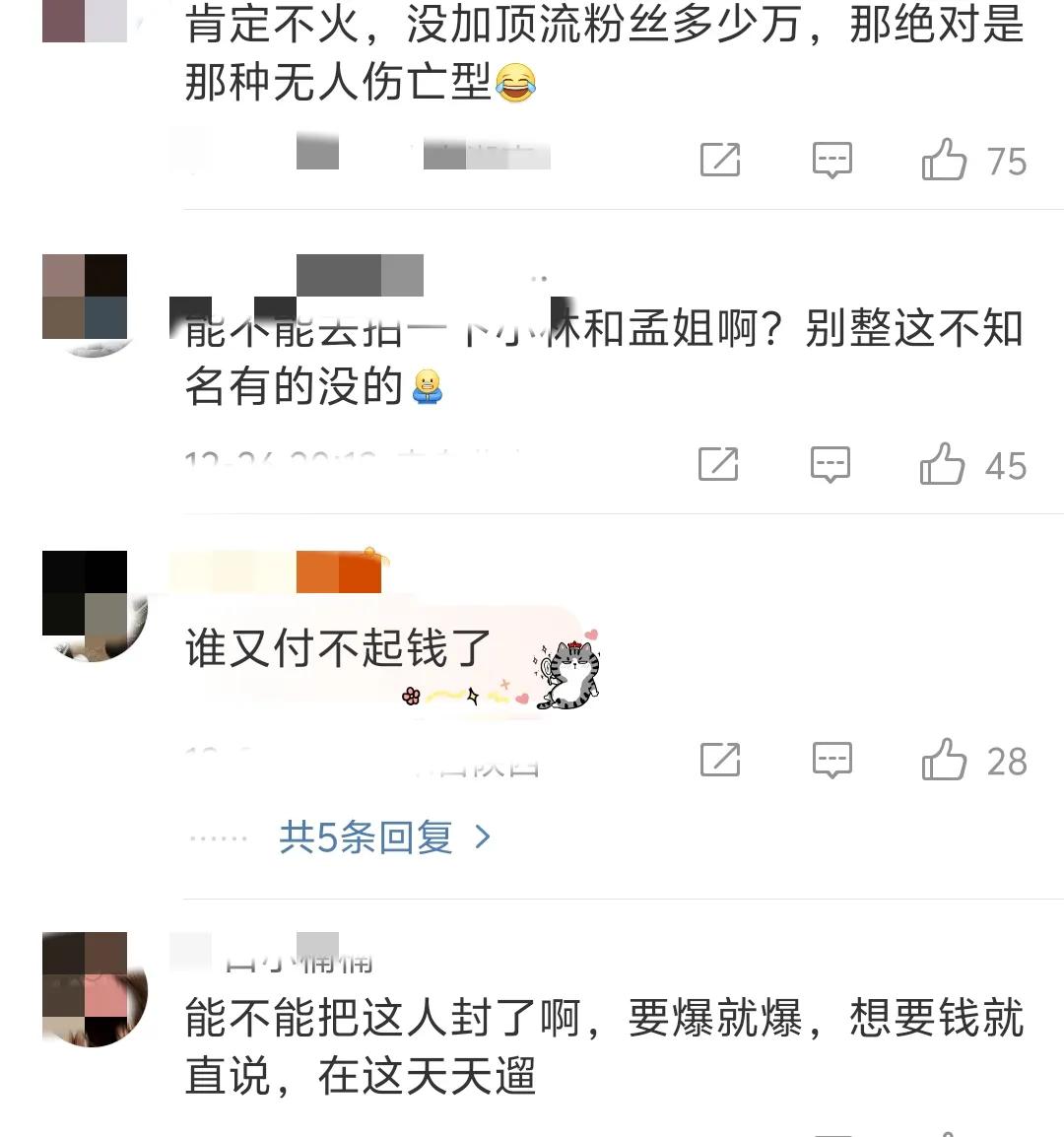Viewport: 1064px width, 1137px height.
Task: Reply to the comment with 75 likes
Action: click(831, 161)
